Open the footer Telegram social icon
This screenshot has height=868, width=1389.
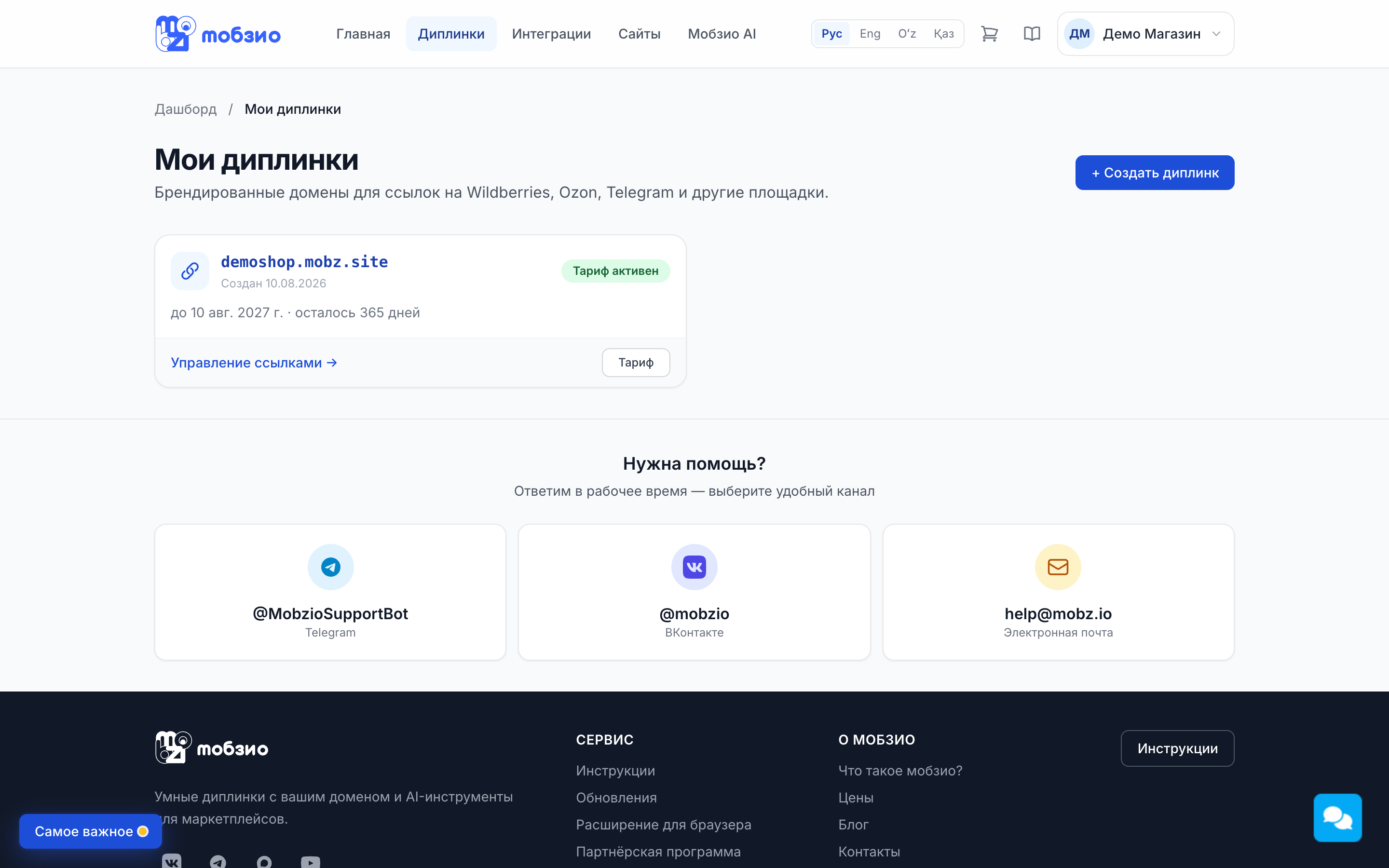pos(218,861)
